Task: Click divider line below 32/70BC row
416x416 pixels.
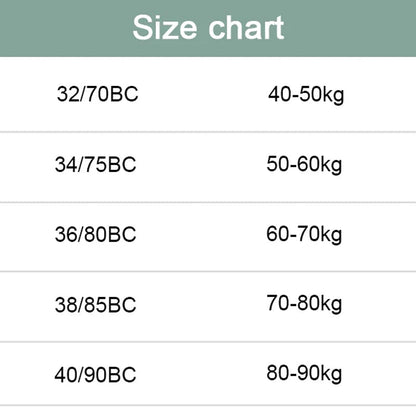Action: click(208, 132)
